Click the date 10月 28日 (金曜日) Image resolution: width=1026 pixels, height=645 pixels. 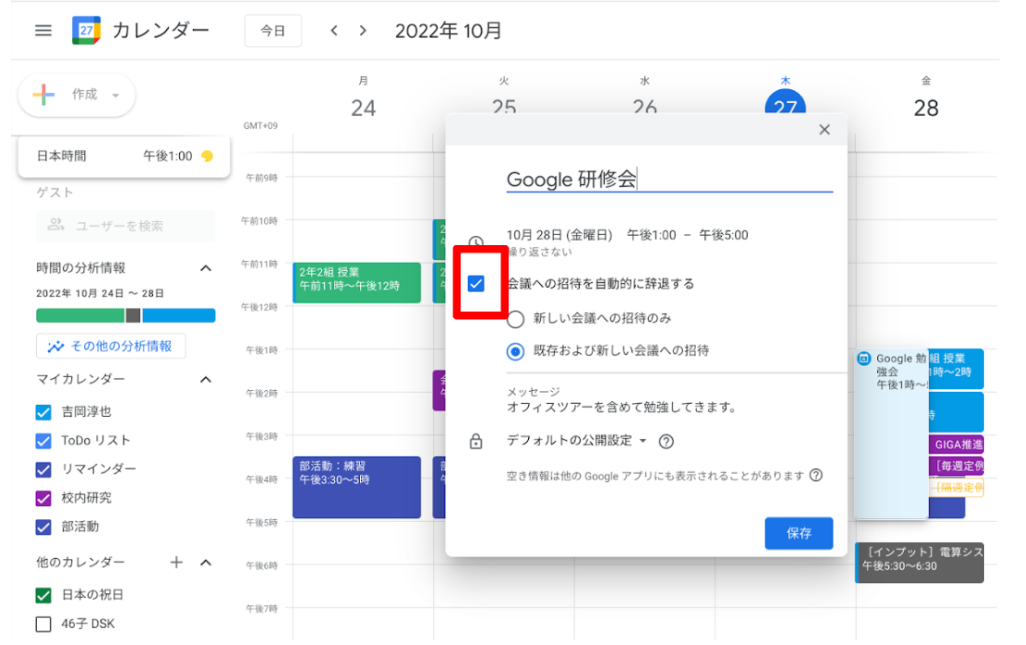click(559, 235)
